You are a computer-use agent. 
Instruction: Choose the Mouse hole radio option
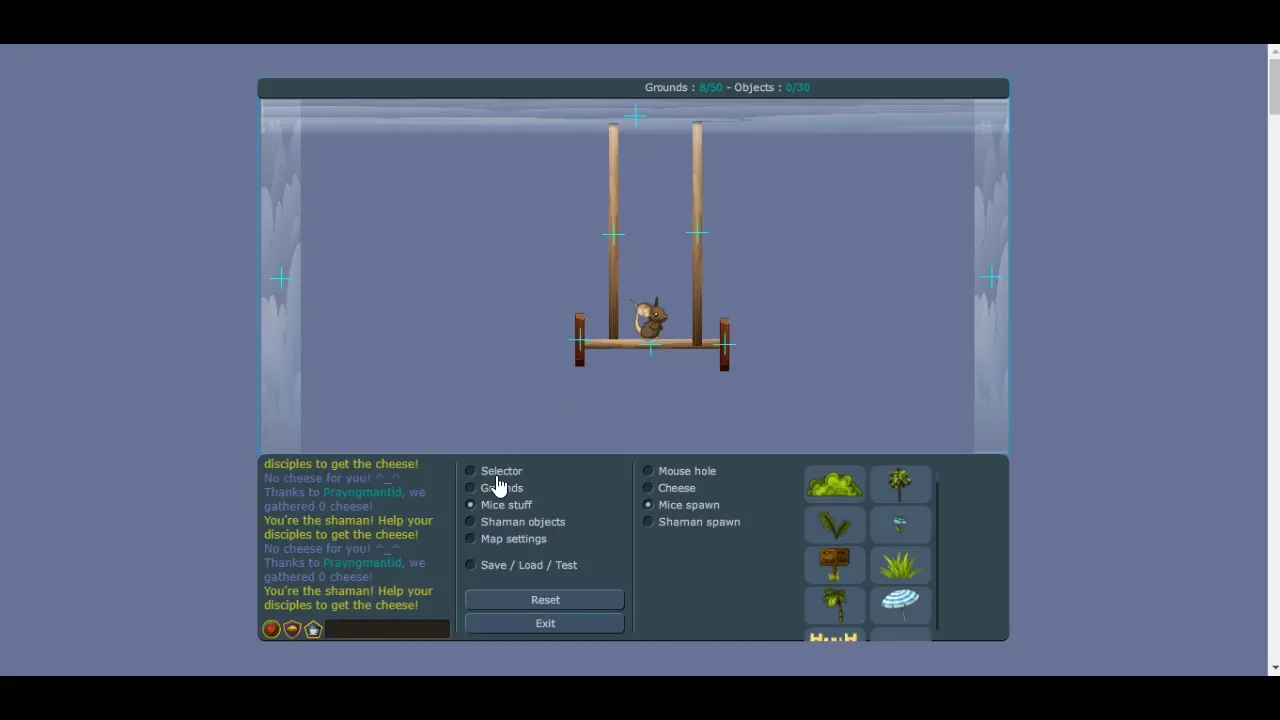click(648, 471)
